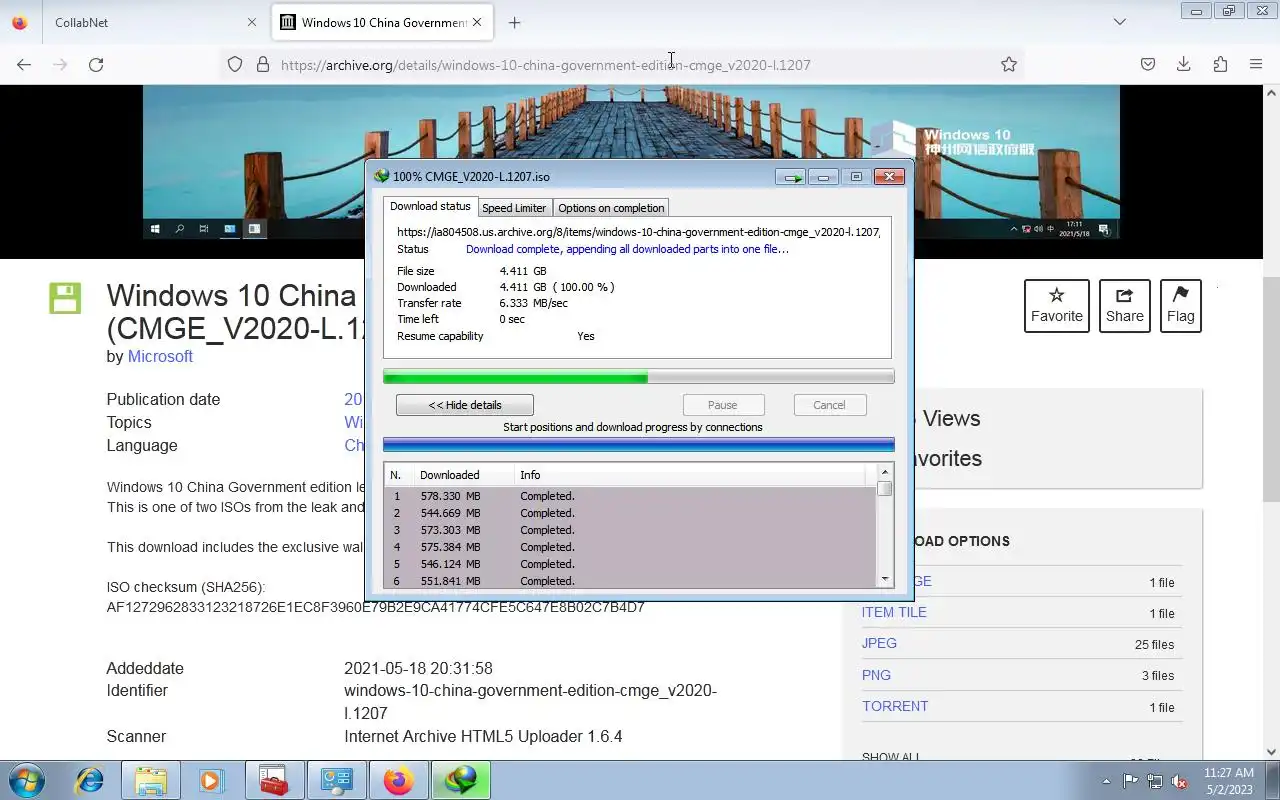Open the Download status tab
1280x800 pixels.
click(x=430, y=206)
